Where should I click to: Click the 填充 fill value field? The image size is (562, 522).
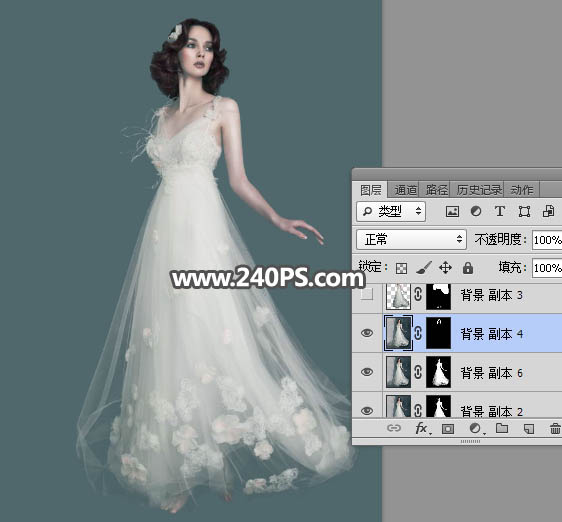(x=547, y=268)
